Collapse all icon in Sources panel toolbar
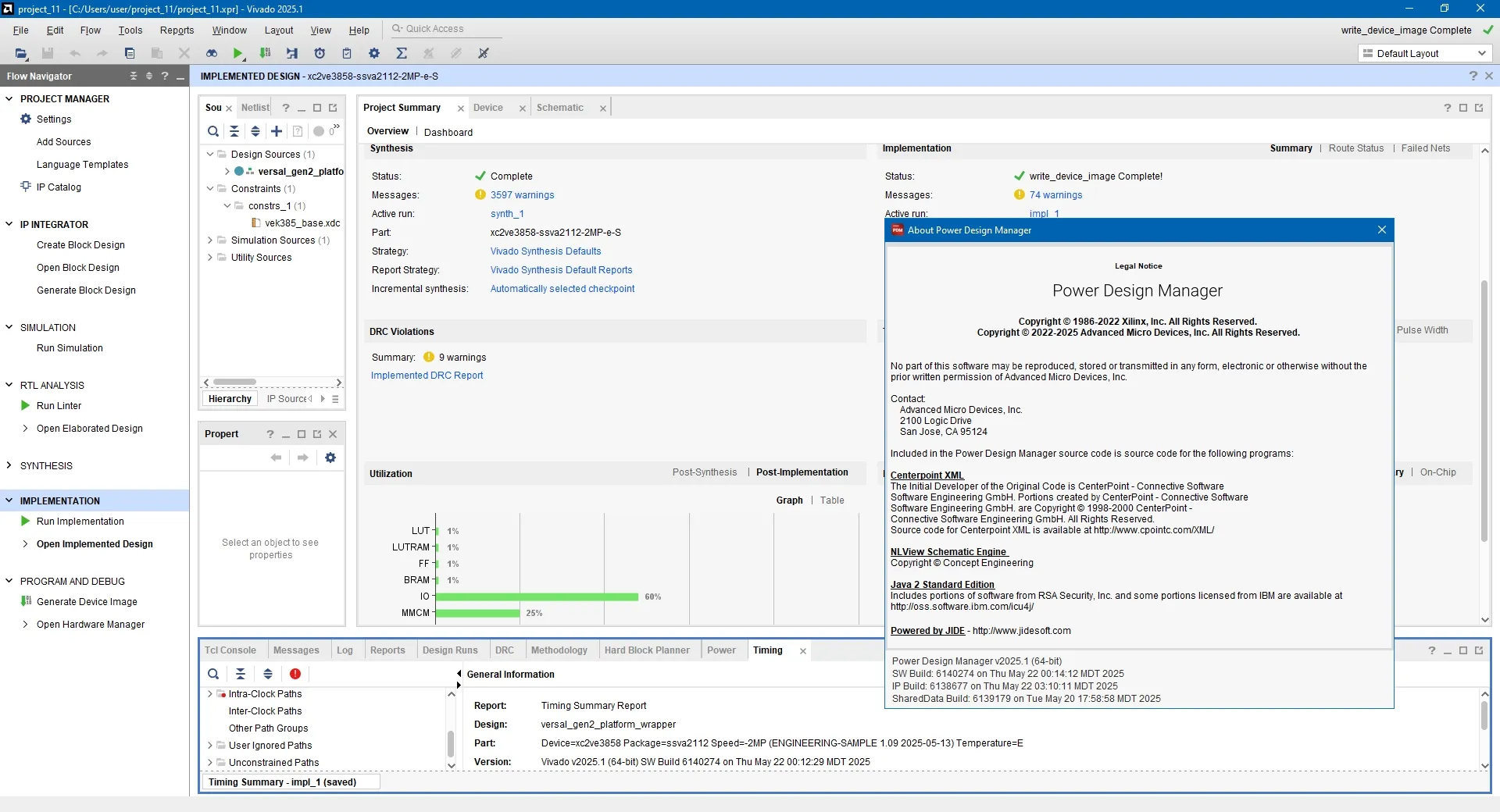 [x=234, y=131]
